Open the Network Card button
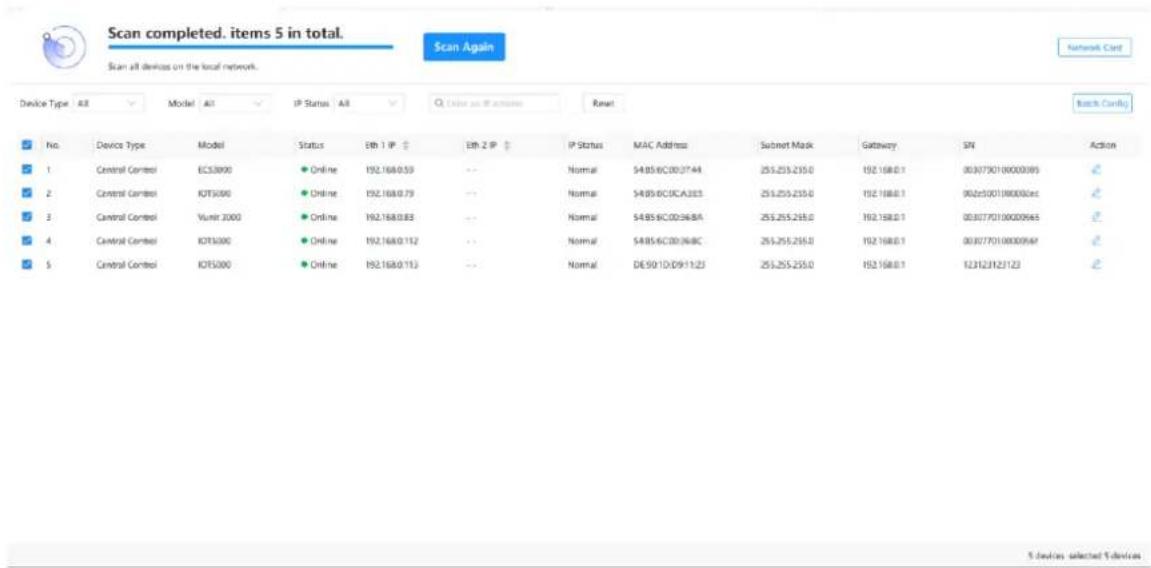This screenshot has width=1151, height=568. [1094, 47]
